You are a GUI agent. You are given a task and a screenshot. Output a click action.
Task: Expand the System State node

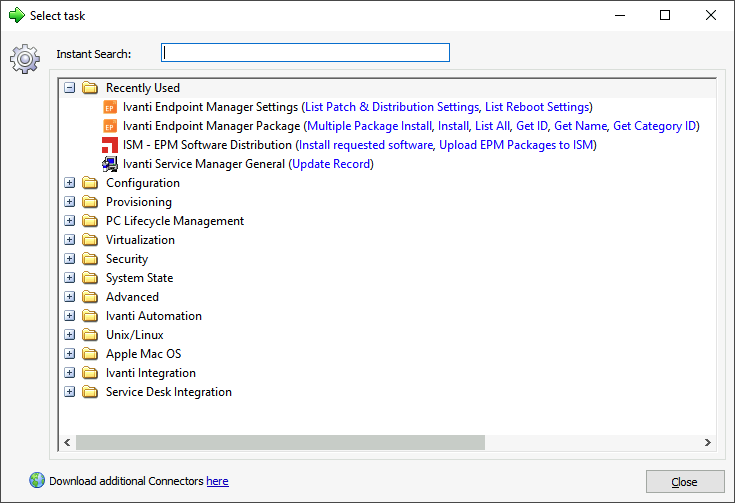pos(69,278)
